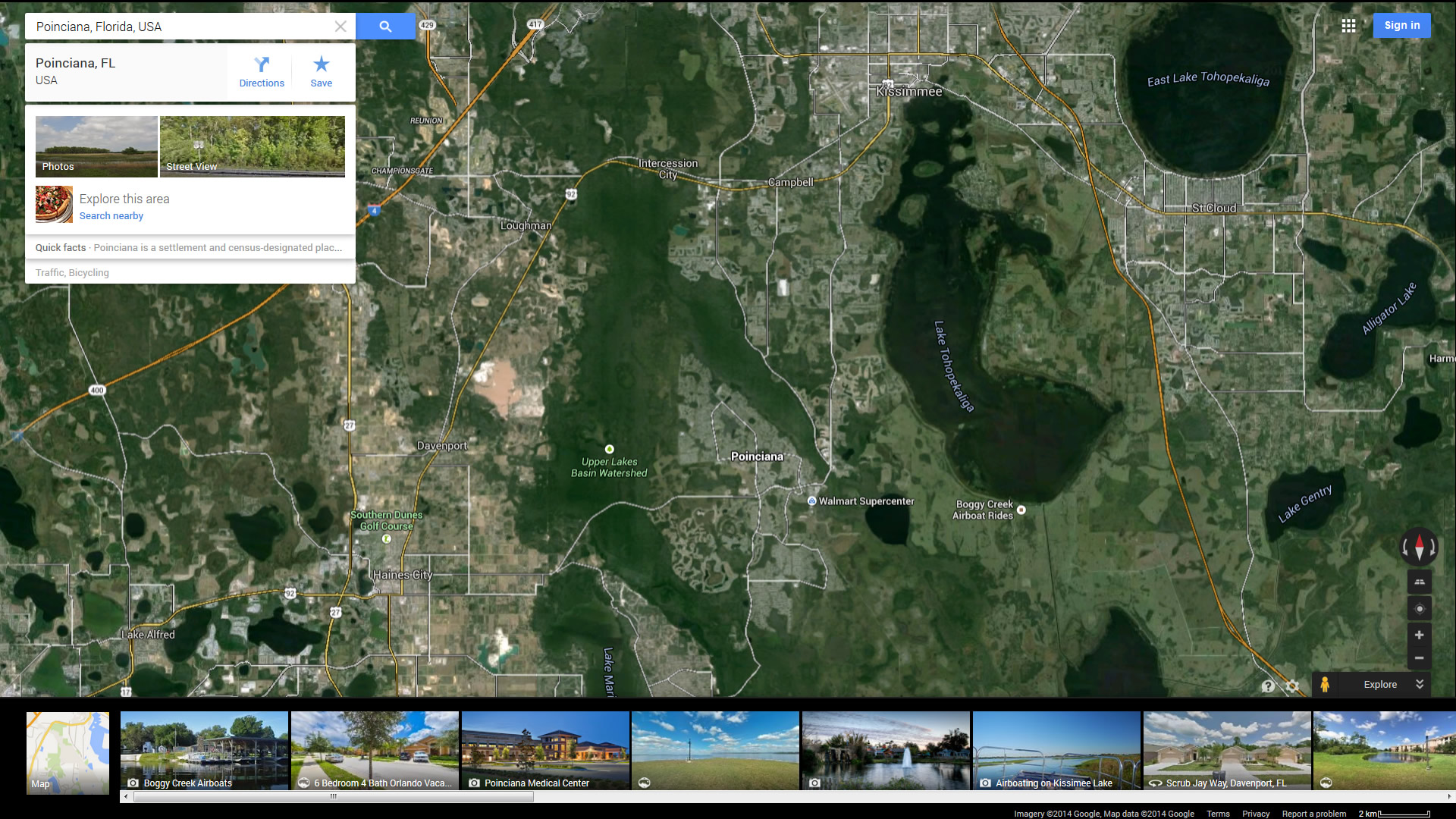Expand Traffic, Bicycling layer options
Viewport: 1456px width, 819px height.
tap(72, 272)
